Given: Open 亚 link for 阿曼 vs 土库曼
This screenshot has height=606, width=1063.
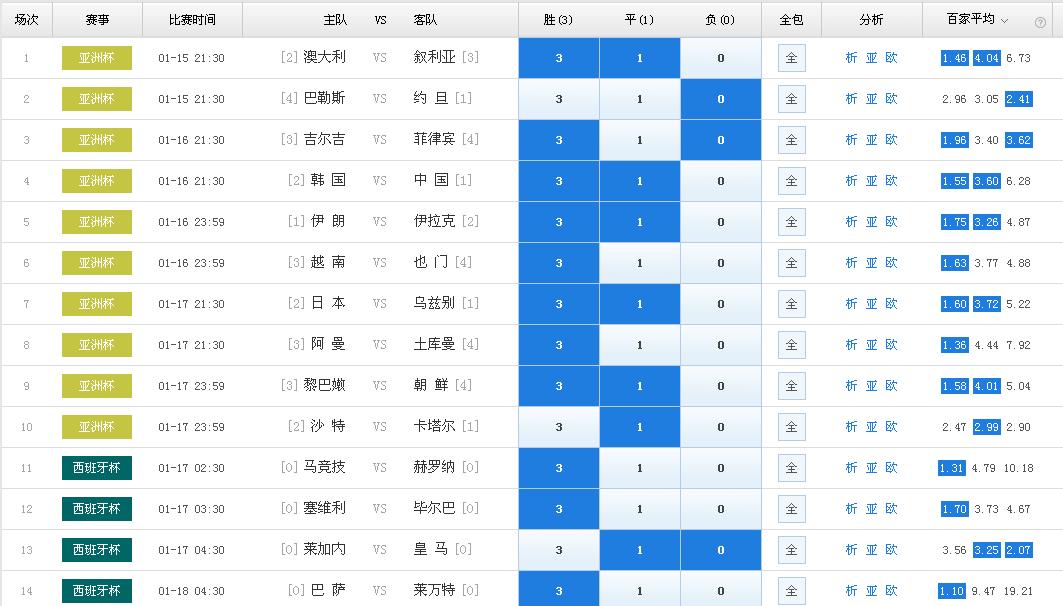Looking at the screenshot, I should [871, 345].
